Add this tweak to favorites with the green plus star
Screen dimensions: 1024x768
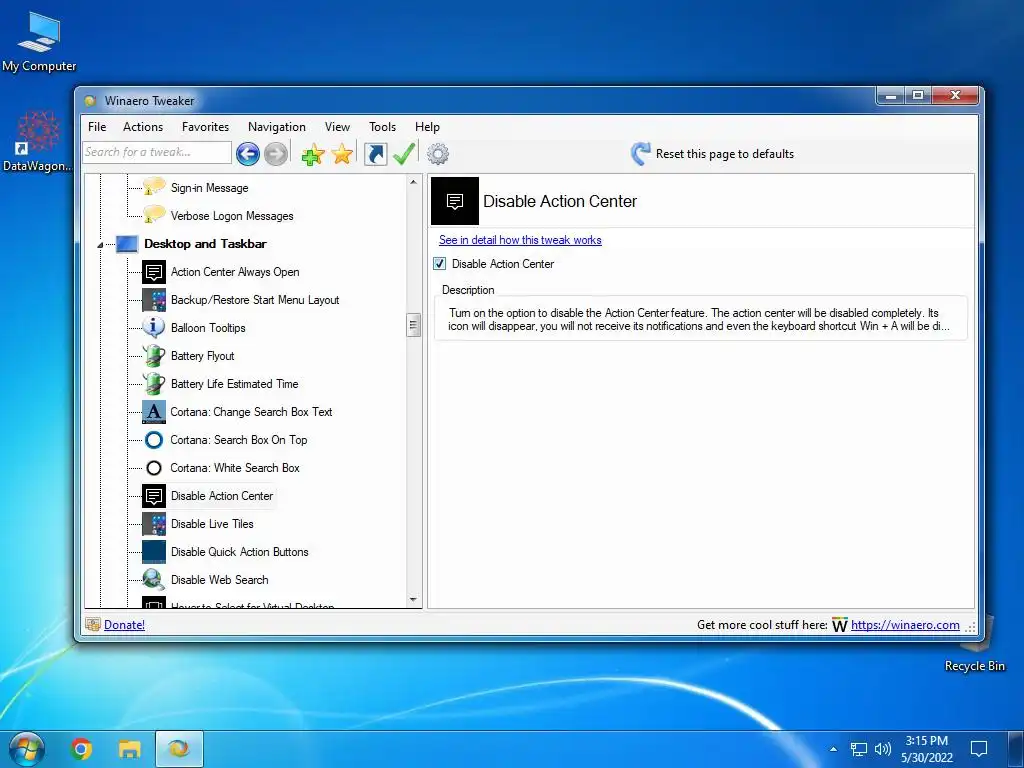[x=313, y=154]
